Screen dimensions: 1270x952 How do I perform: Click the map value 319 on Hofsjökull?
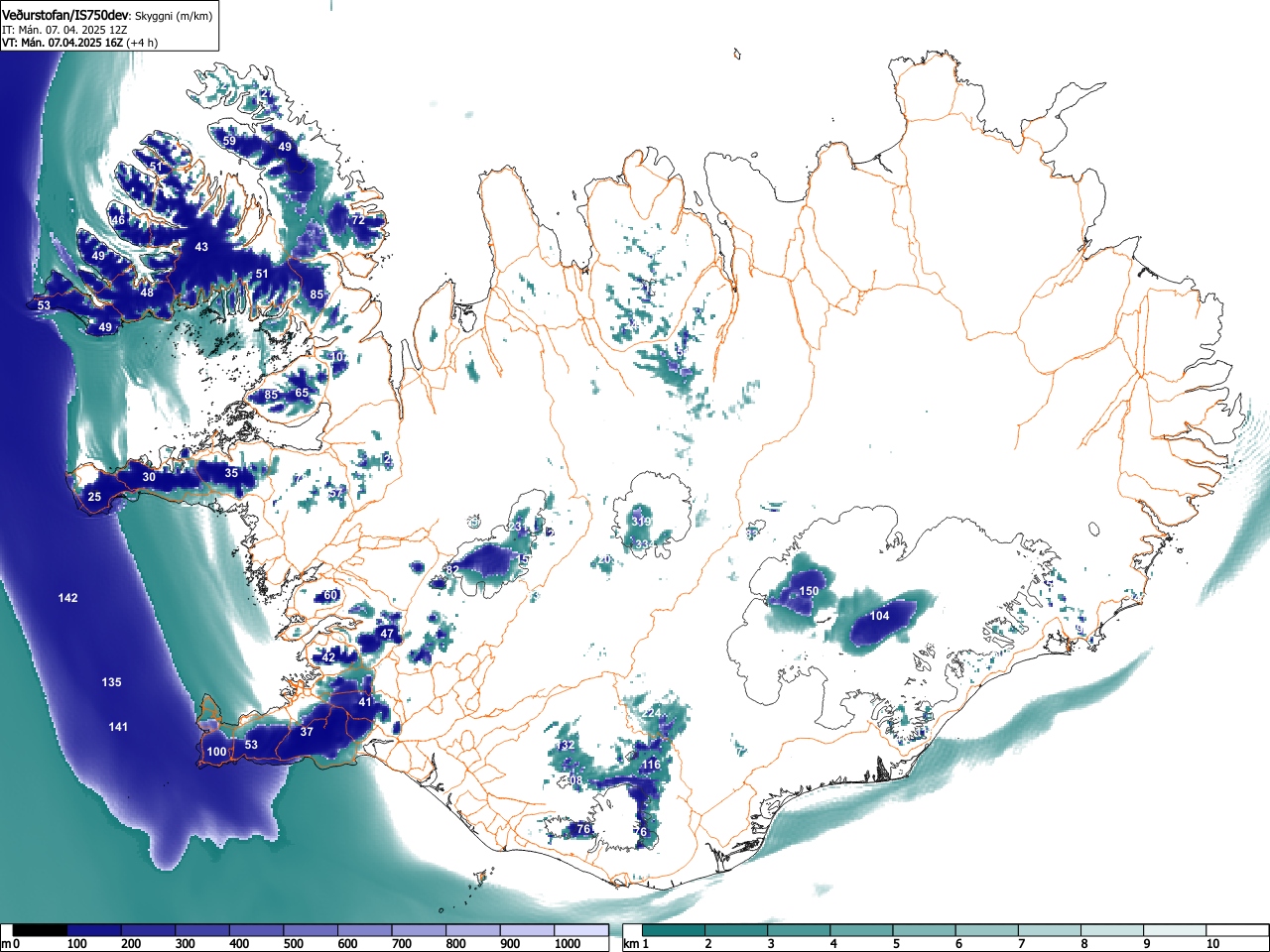pyautogui.click(x=641, y=522)
